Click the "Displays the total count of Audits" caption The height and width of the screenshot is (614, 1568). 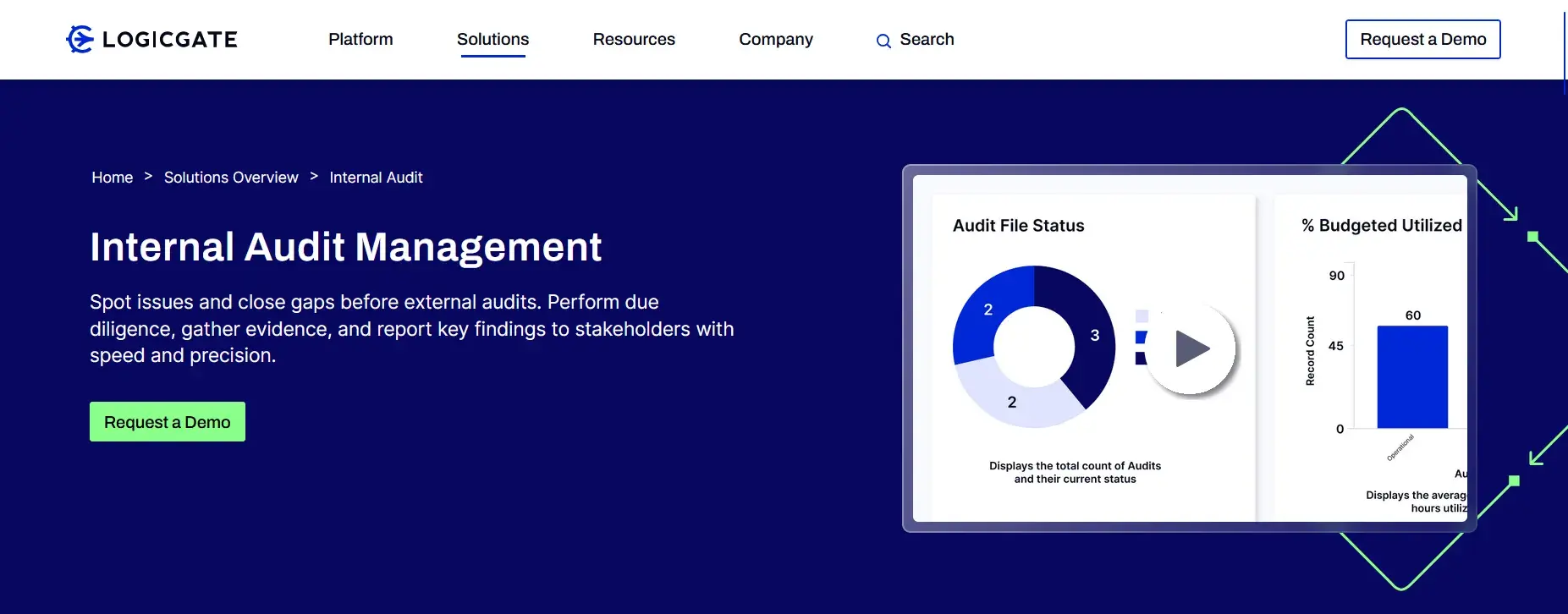point(1075,472)
